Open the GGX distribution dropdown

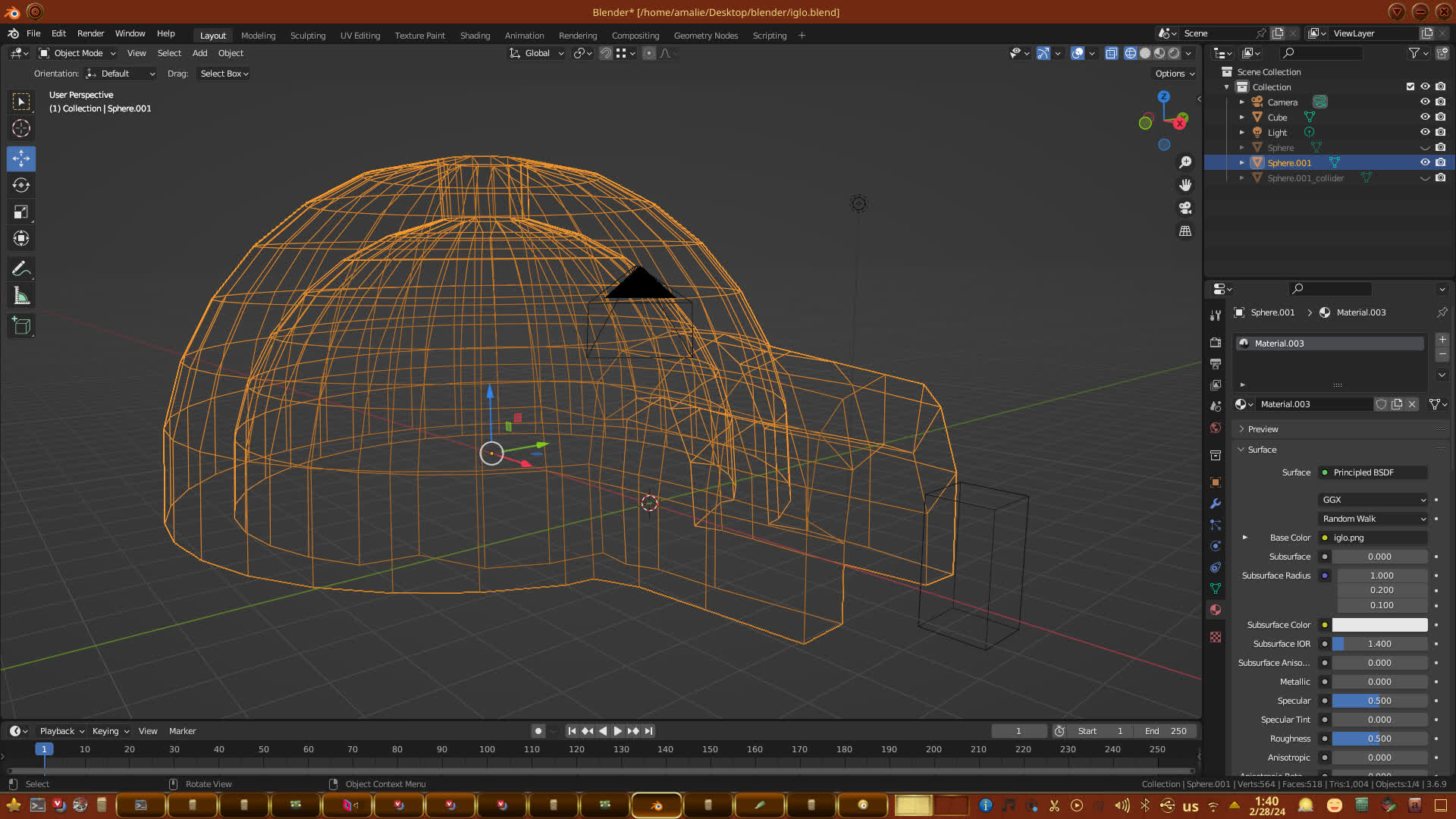(1373, 500)
